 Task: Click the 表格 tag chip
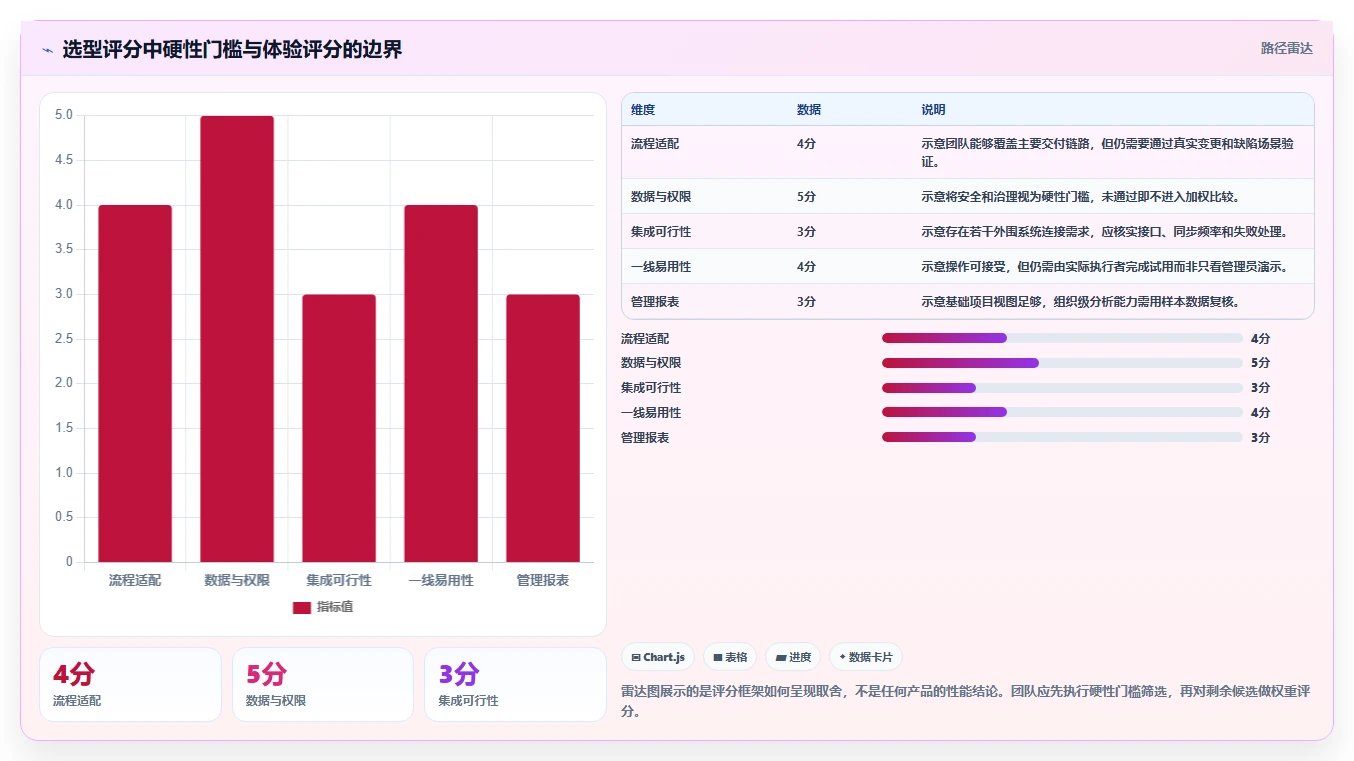pyautogui.click(x=730, y=657)
